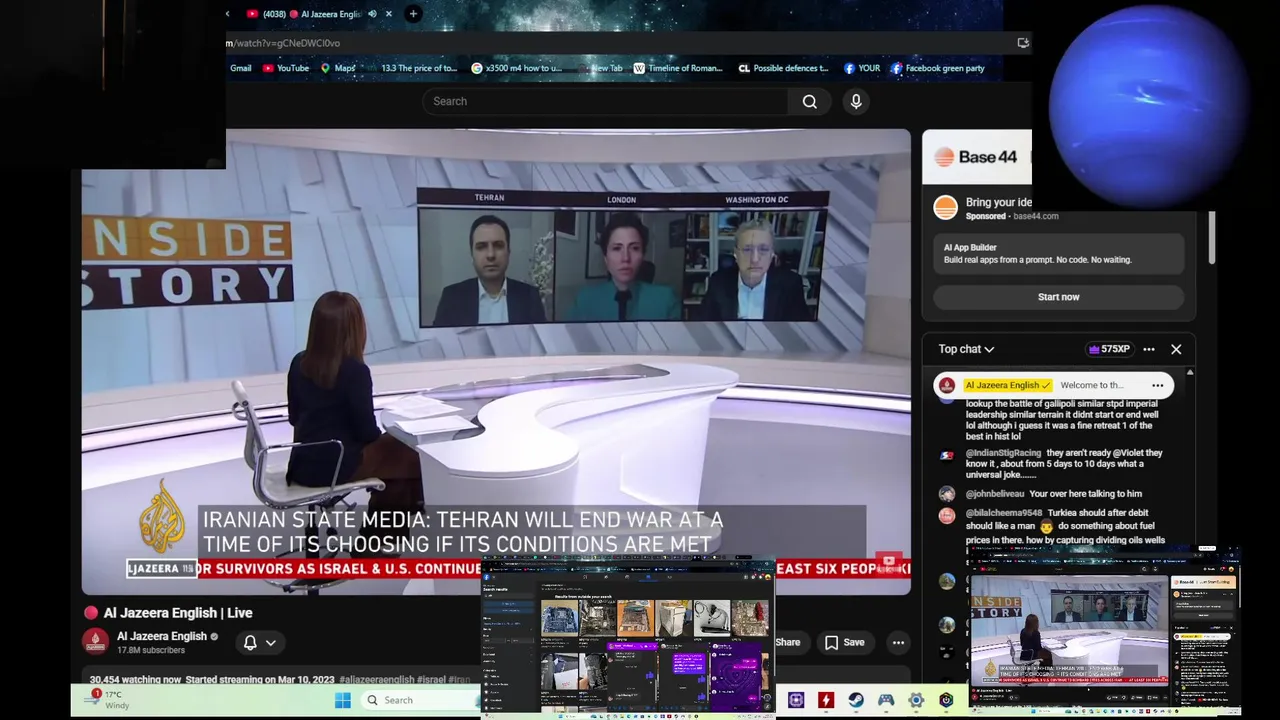1280x720 pixels.
Task: Save video with bookmark Save button
Action: coord(845,643)
